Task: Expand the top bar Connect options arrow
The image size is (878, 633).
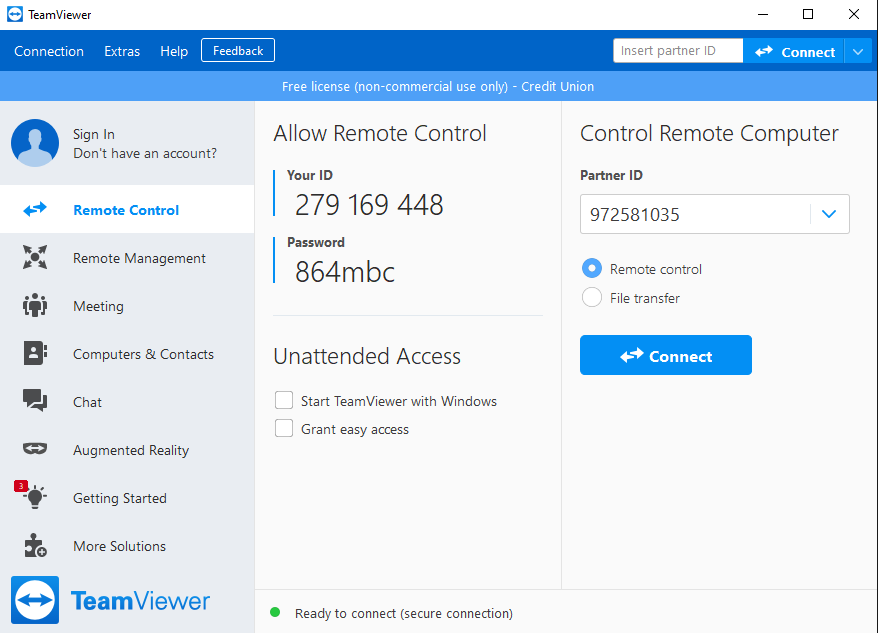Action: [x=858, y=52]
